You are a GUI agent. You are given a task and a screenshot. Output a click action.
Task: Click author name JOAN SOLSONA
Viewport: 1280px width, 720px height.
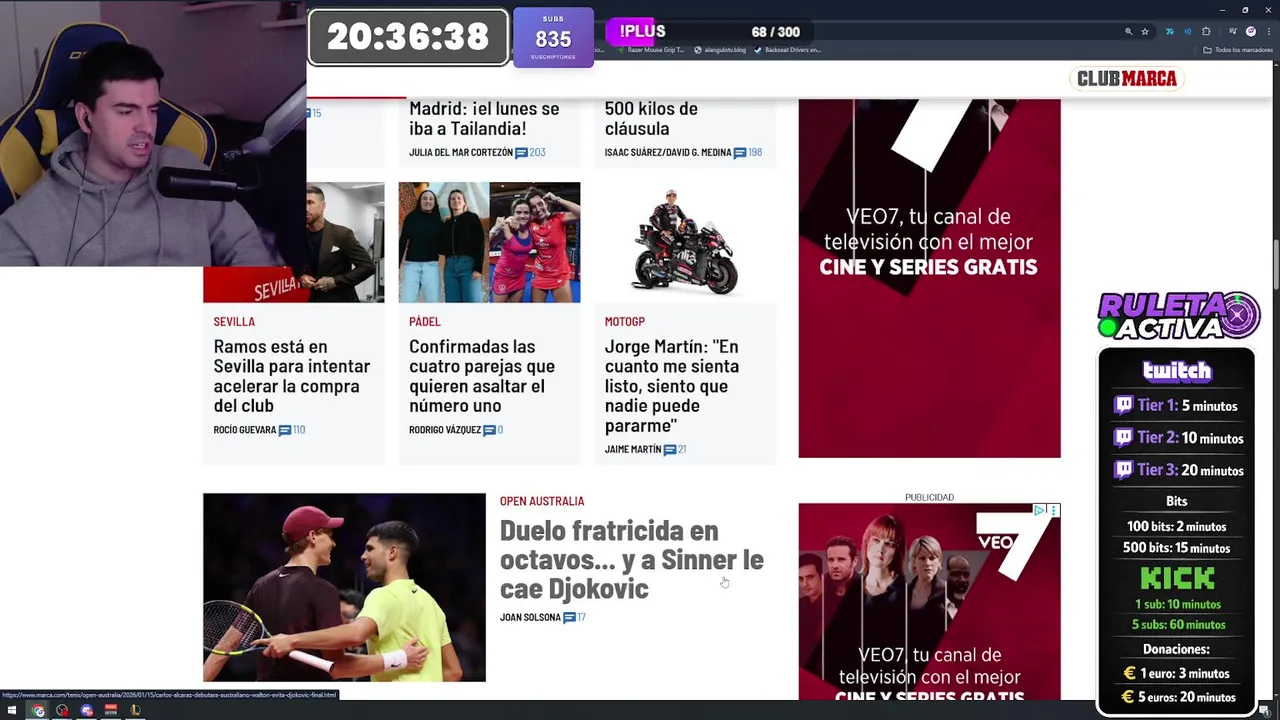point(530,618)
